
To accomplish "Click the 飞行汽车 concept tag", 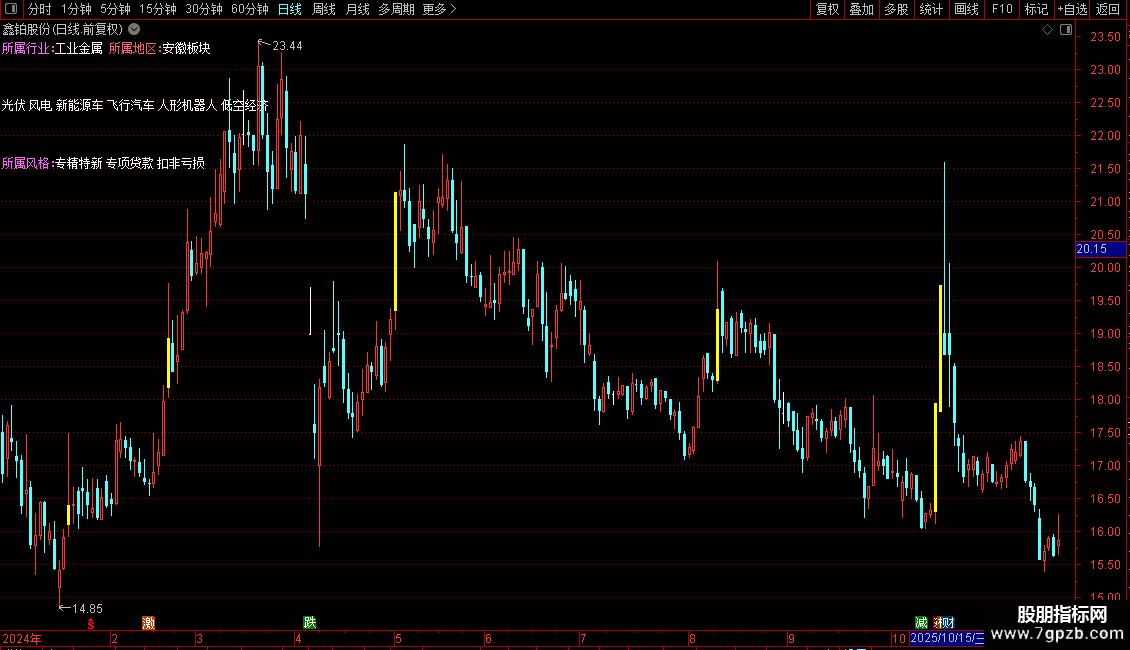I will tap(130, 105).
